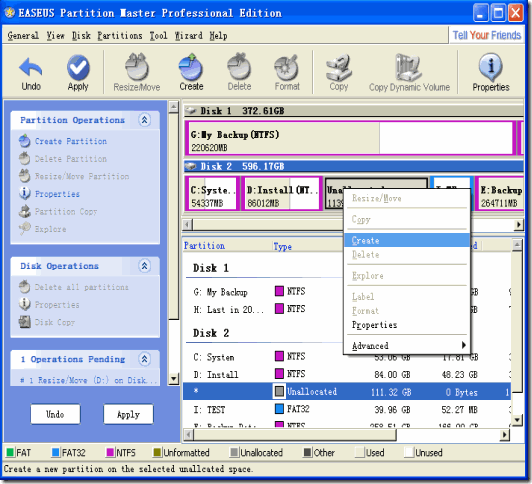Viewport: 532px width, 484px height.
Task: Open the Help menu
Action: (x=218, y=36)
